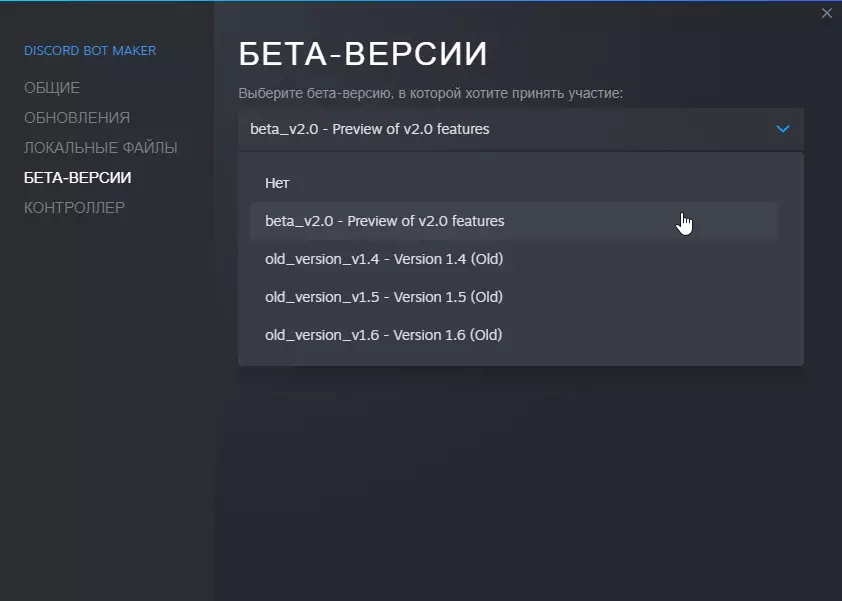Click the large БЕТА-ВЕРСИИ page heading

[x=363, y=54]
